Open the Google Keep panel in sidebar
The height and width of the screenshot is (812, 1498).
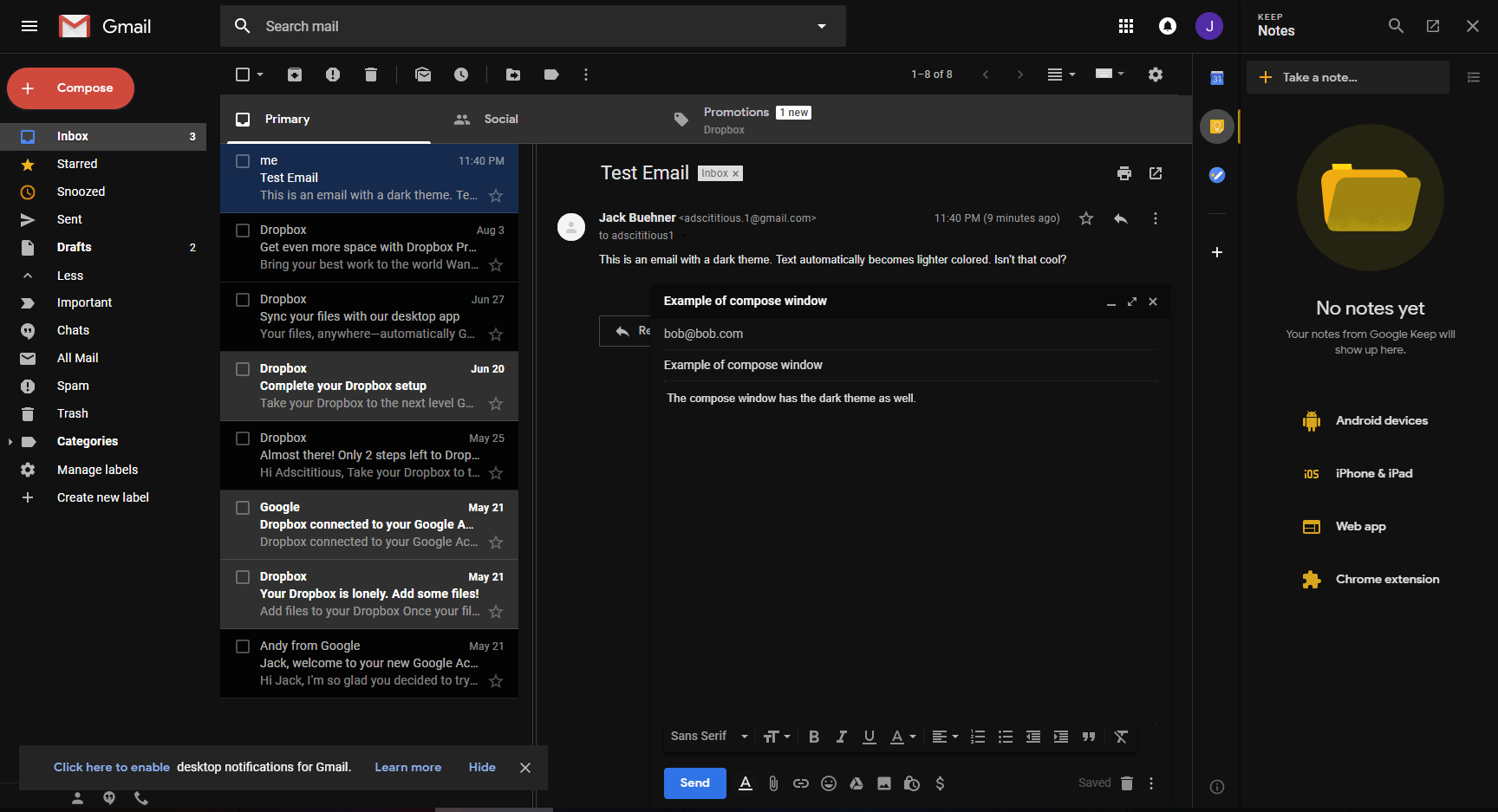[1216, 126]
